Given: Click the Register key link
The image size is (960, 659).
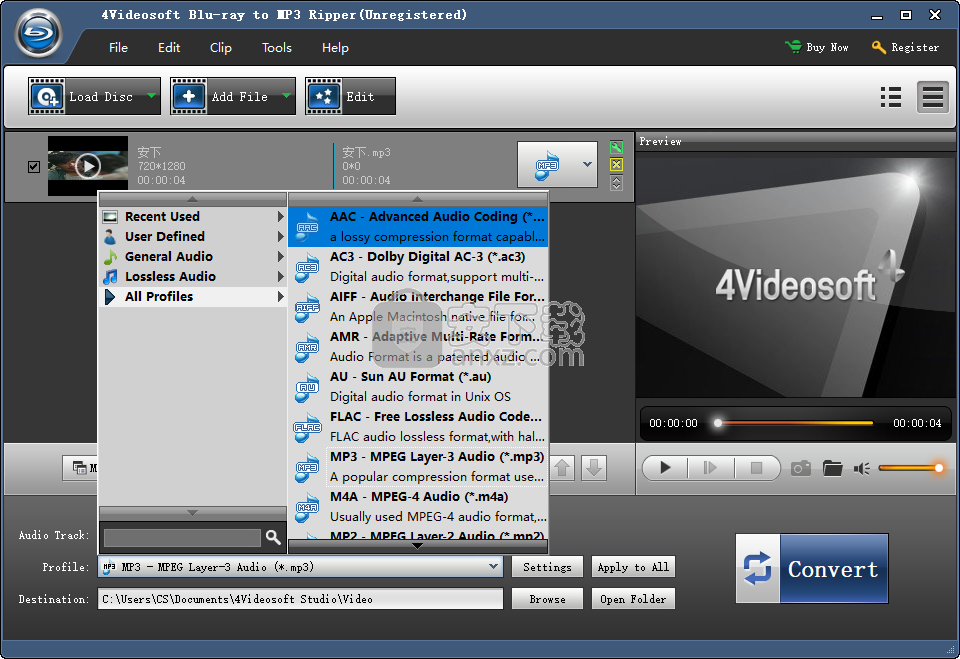Looking at the screenshot, I should click(905, 47).
